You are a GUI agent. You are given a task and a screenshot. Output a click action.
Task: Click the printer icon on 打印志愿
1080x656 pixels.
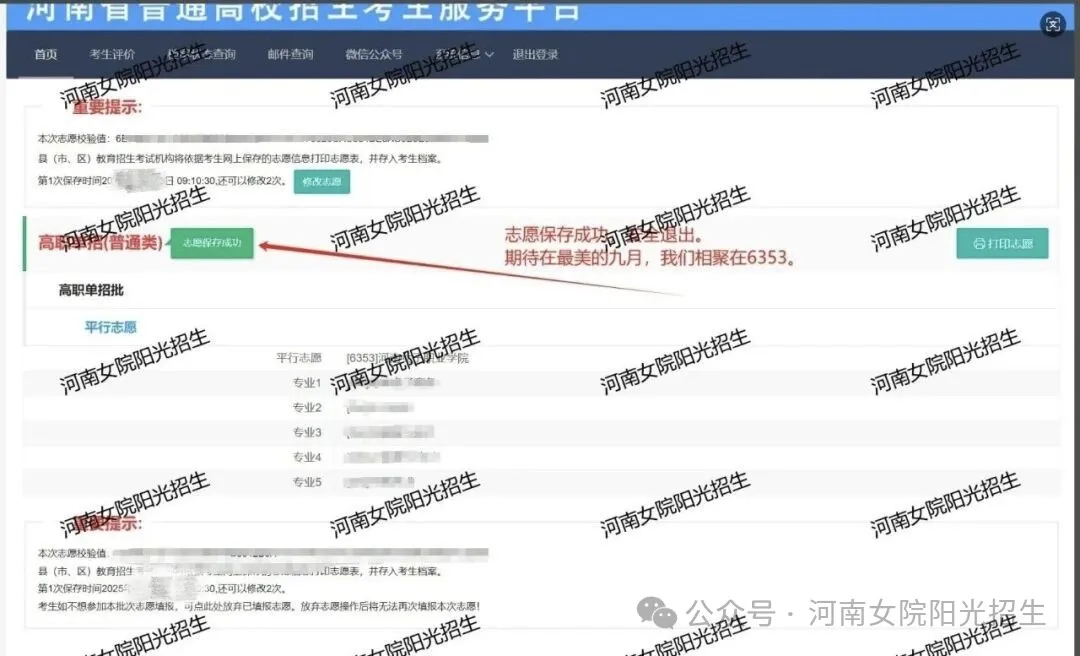(x=979, y=244)
